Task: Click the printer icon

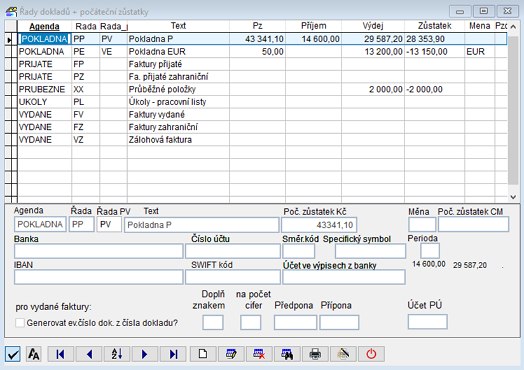Action: coord(315,354)
